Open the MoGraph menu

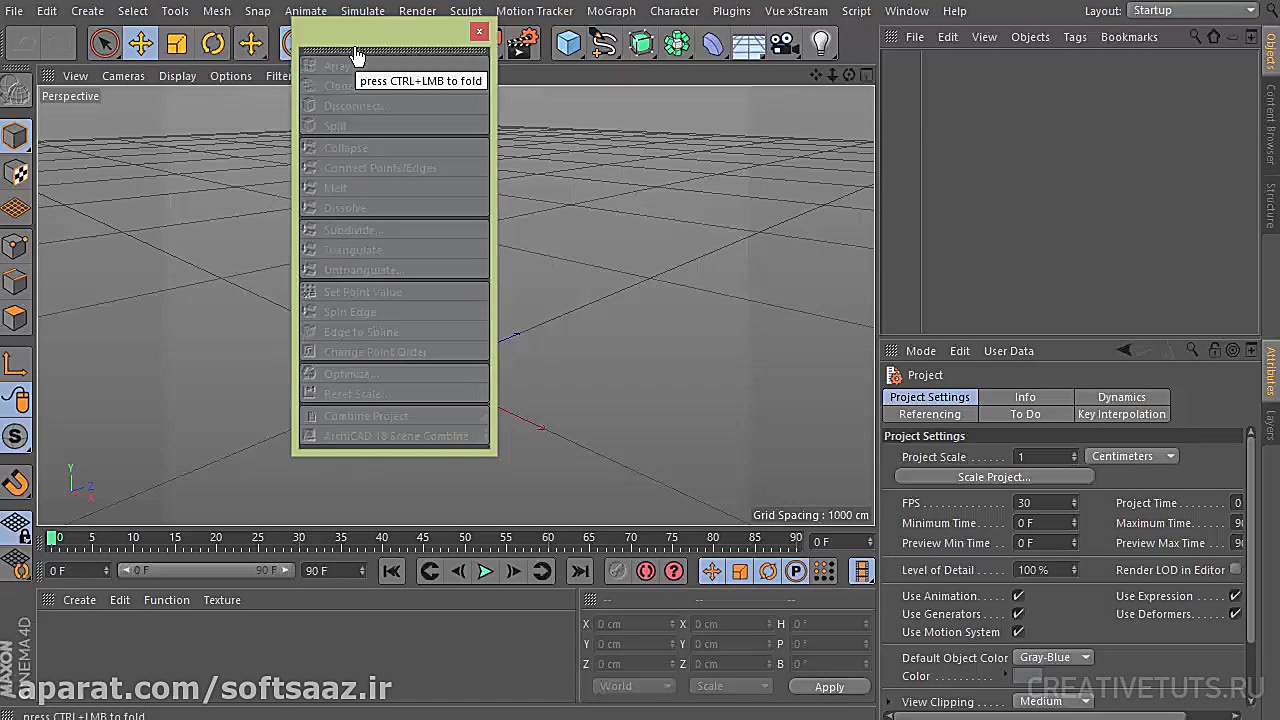click(x=611, y=11)
